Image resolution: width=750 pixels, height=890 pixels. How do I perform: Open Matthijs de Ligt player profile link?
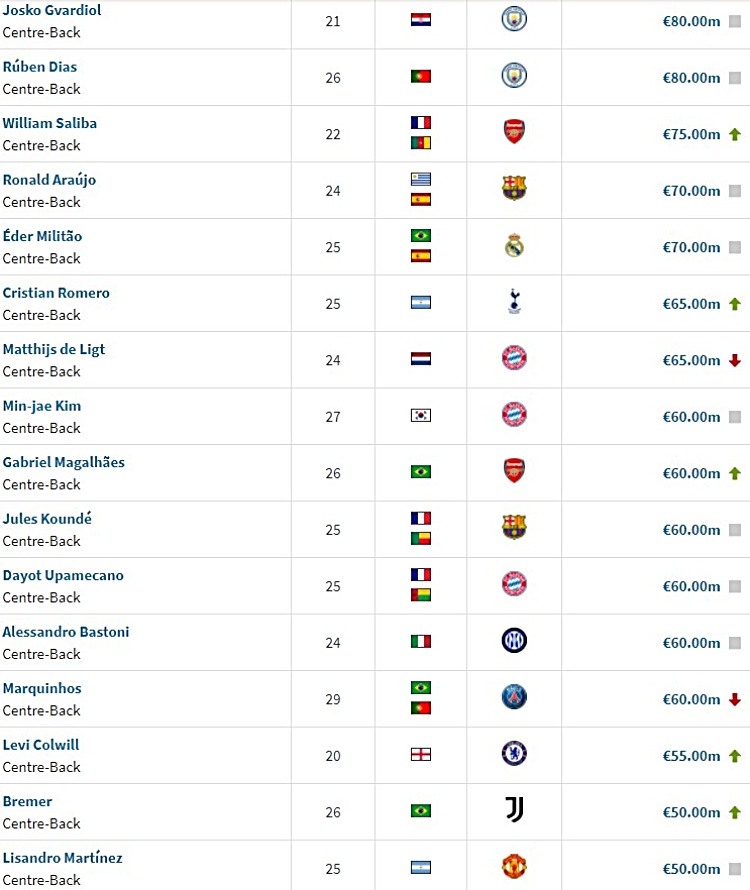pos(54,350)
